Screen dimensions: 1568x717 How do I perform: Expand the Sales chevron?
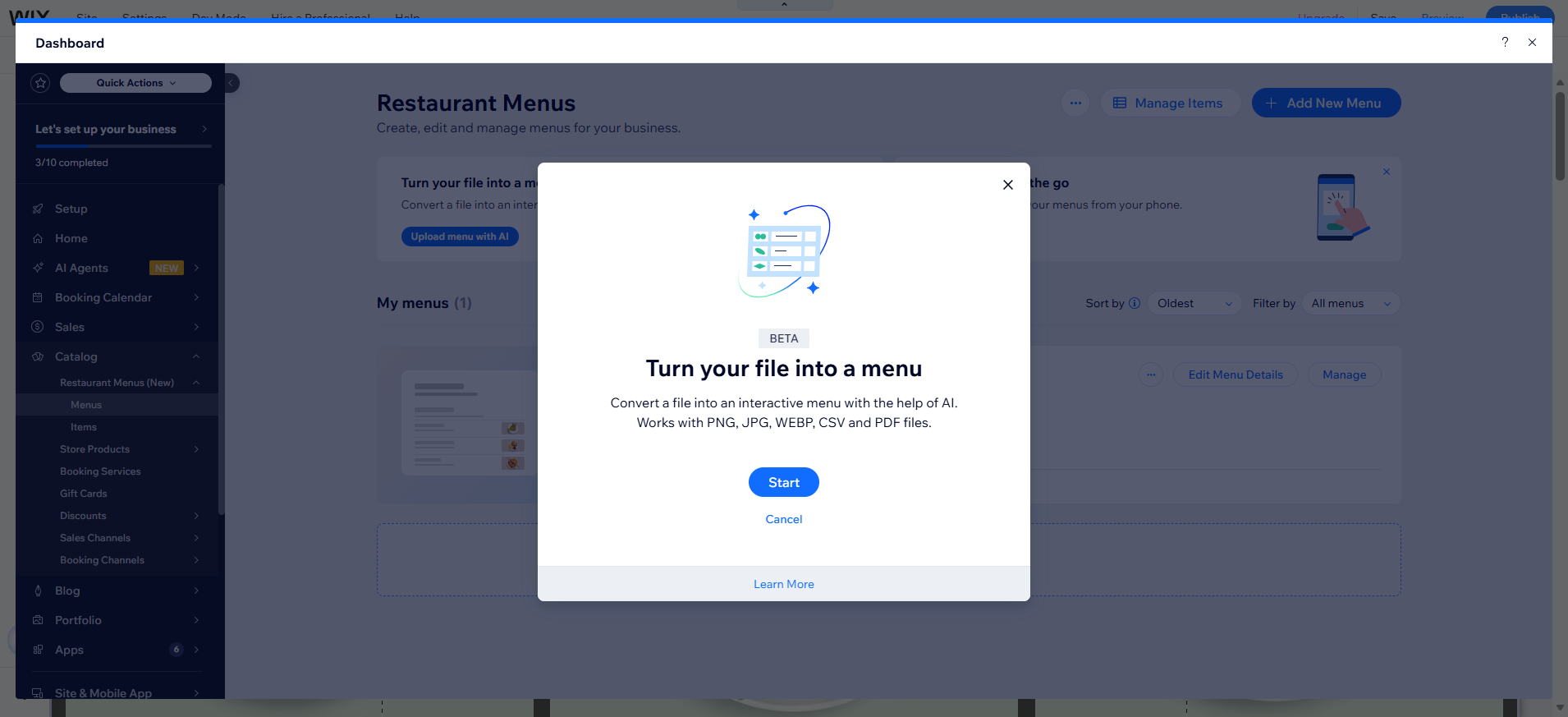point(196,327)
